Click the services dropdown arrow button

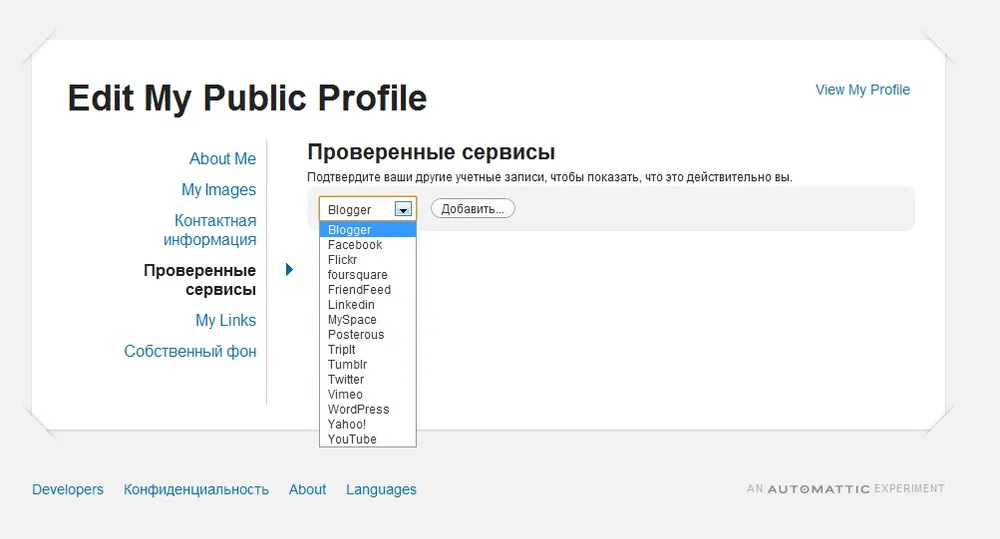point(403,209)
